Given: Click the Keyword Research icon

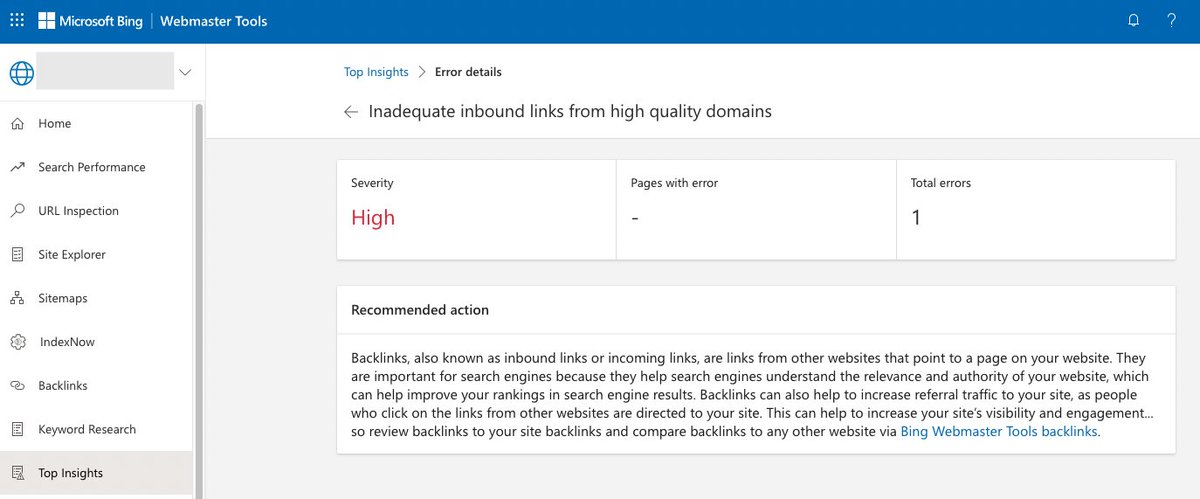Looking at the screenshot, I should point(17,429).
